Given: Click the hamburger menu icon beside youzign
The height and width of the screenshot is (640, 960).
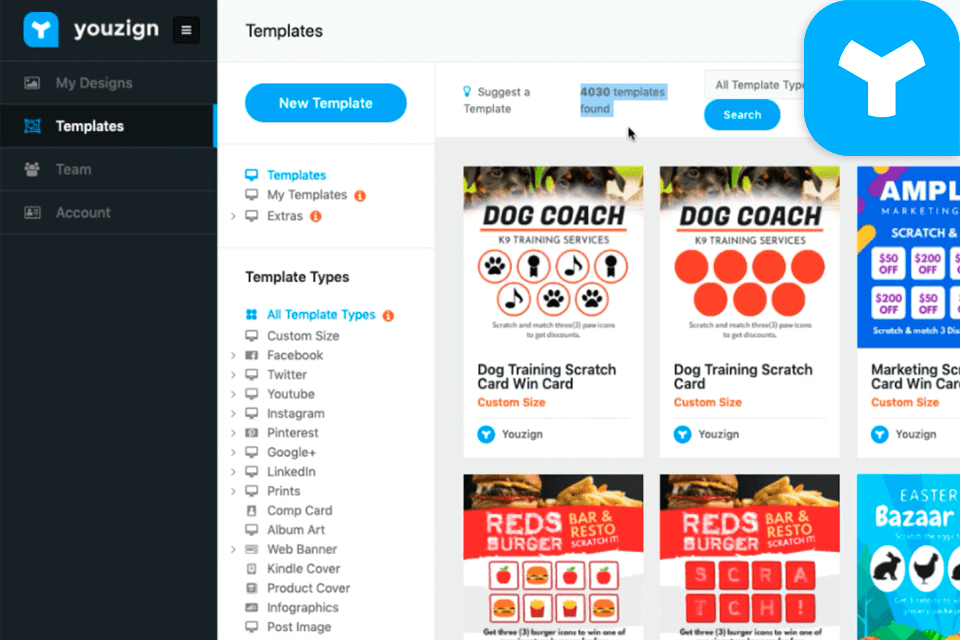Looking at the screenshot, I should (186, 30).
